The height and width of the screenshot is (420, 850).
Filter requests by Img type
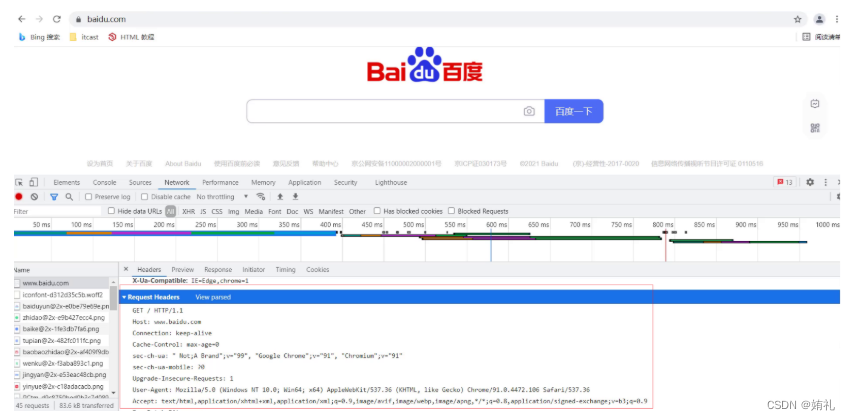coord(233,211)
